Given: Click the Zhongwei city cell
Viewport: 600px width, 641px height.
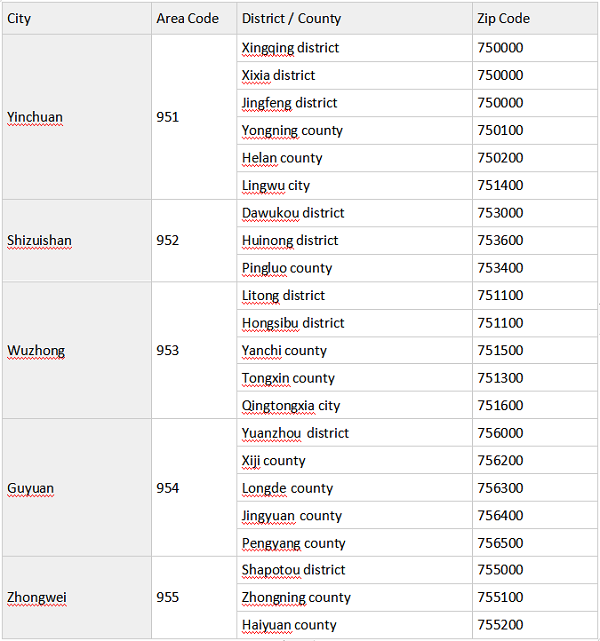Looking at the screenshot, I should point(37,597).
